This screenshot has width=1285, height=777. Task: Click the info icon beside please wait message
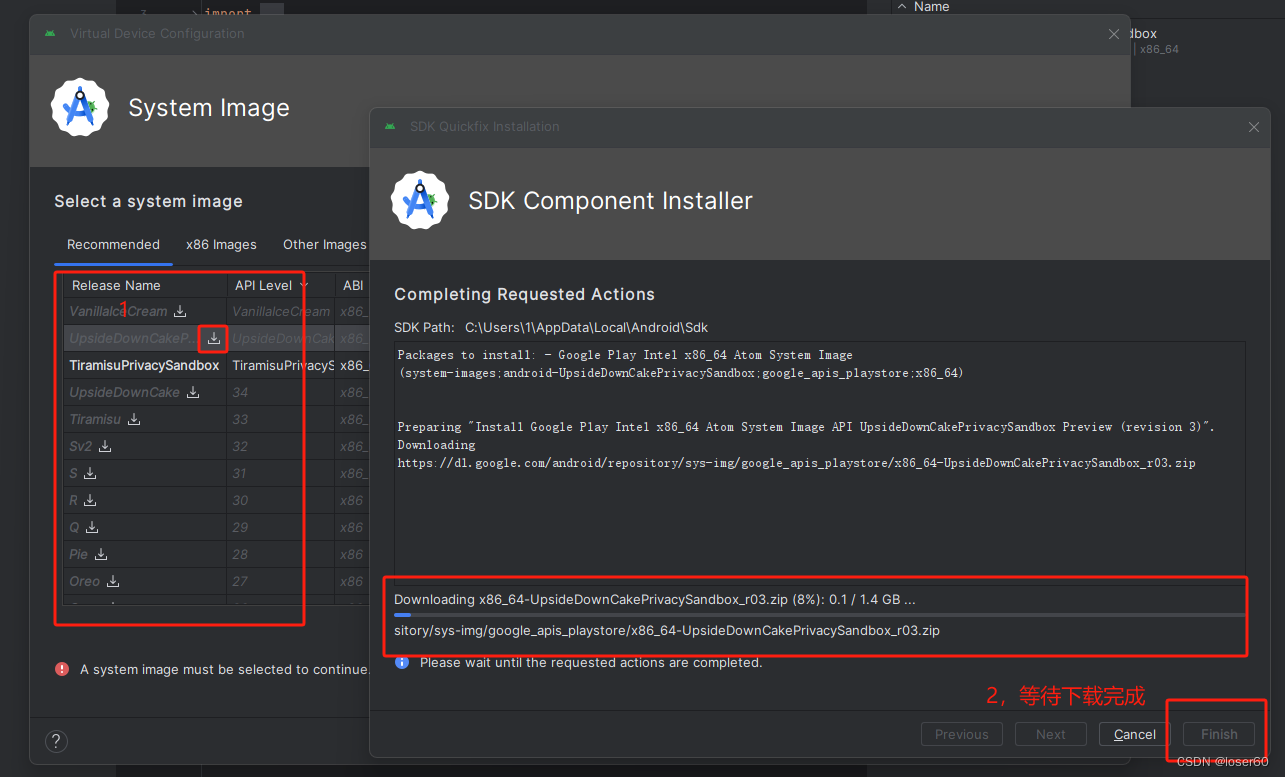402,662
